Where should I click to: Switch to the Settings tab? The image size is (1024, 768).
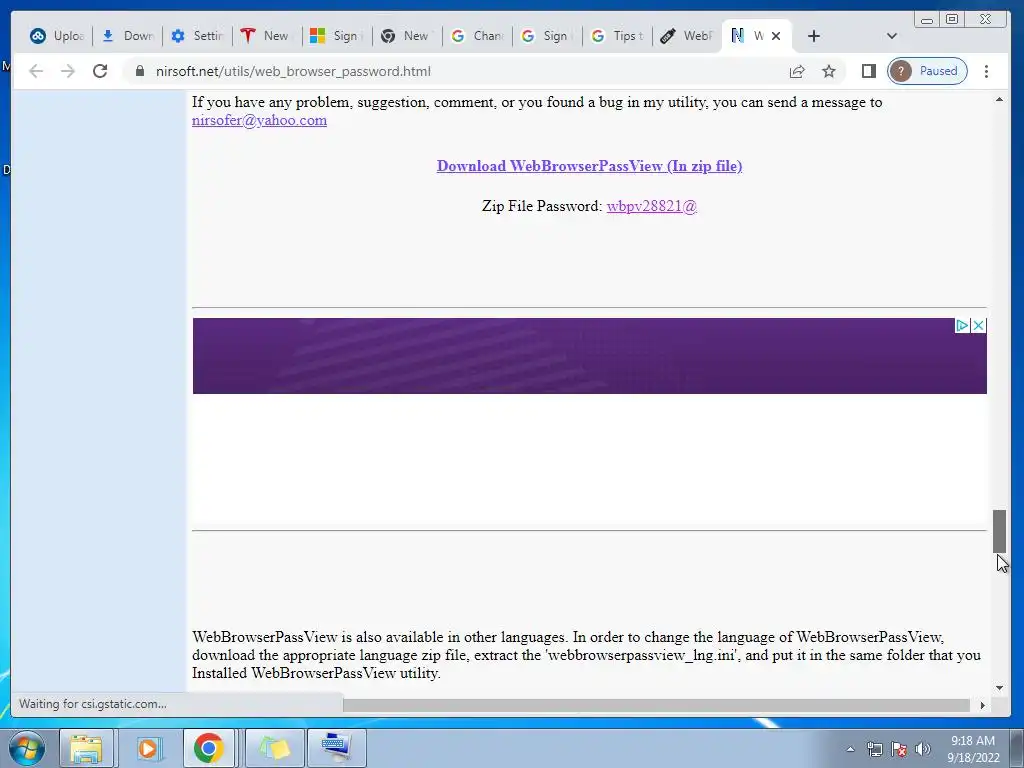(197, 36)
